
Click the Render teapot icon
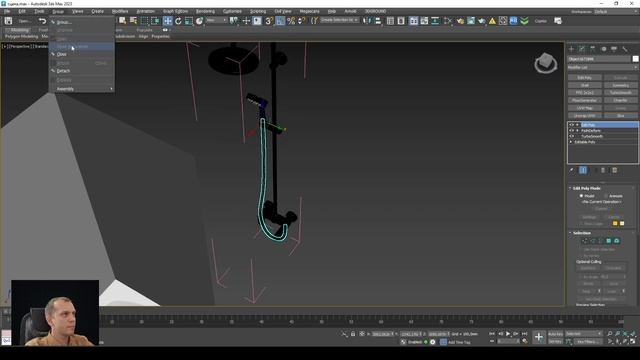(482, 21)
